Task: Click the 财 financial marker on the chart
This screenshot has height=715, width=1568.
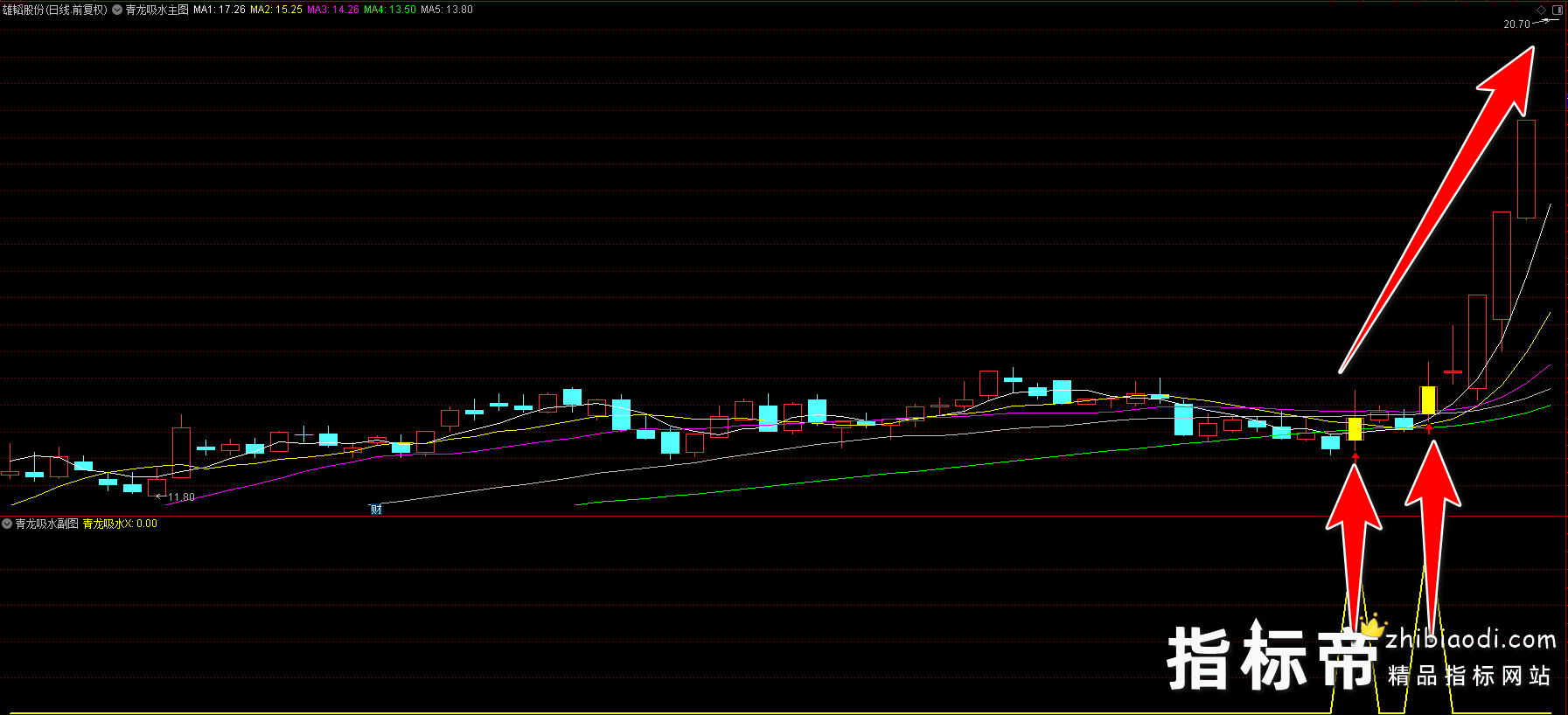Action: pos(376,510)
